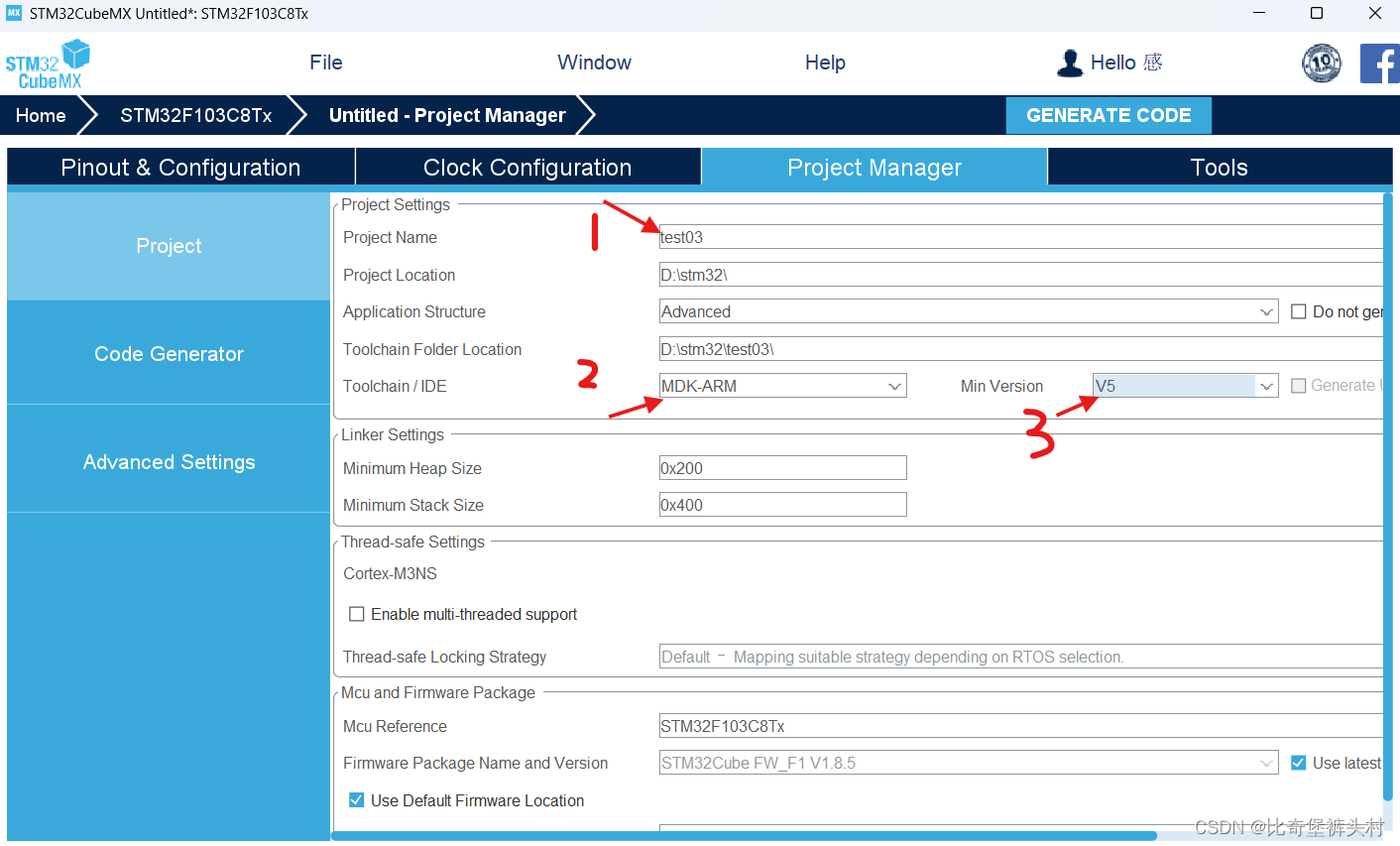1400x846 pixels.
Task: Open the user account profile icon
Action: (1070, 62)
